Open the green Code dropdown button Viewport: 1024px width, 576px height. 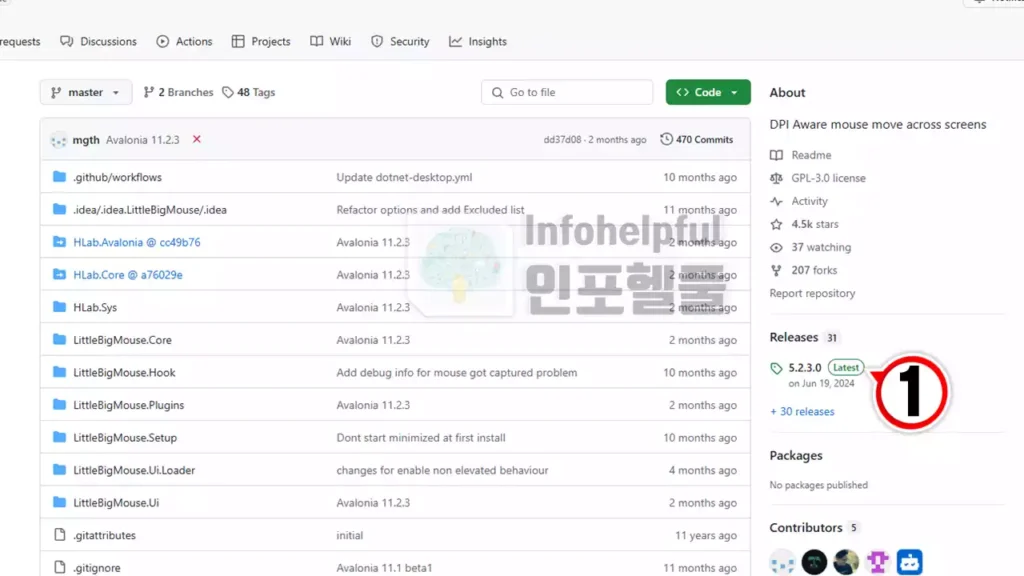click(x=708, y=92)
